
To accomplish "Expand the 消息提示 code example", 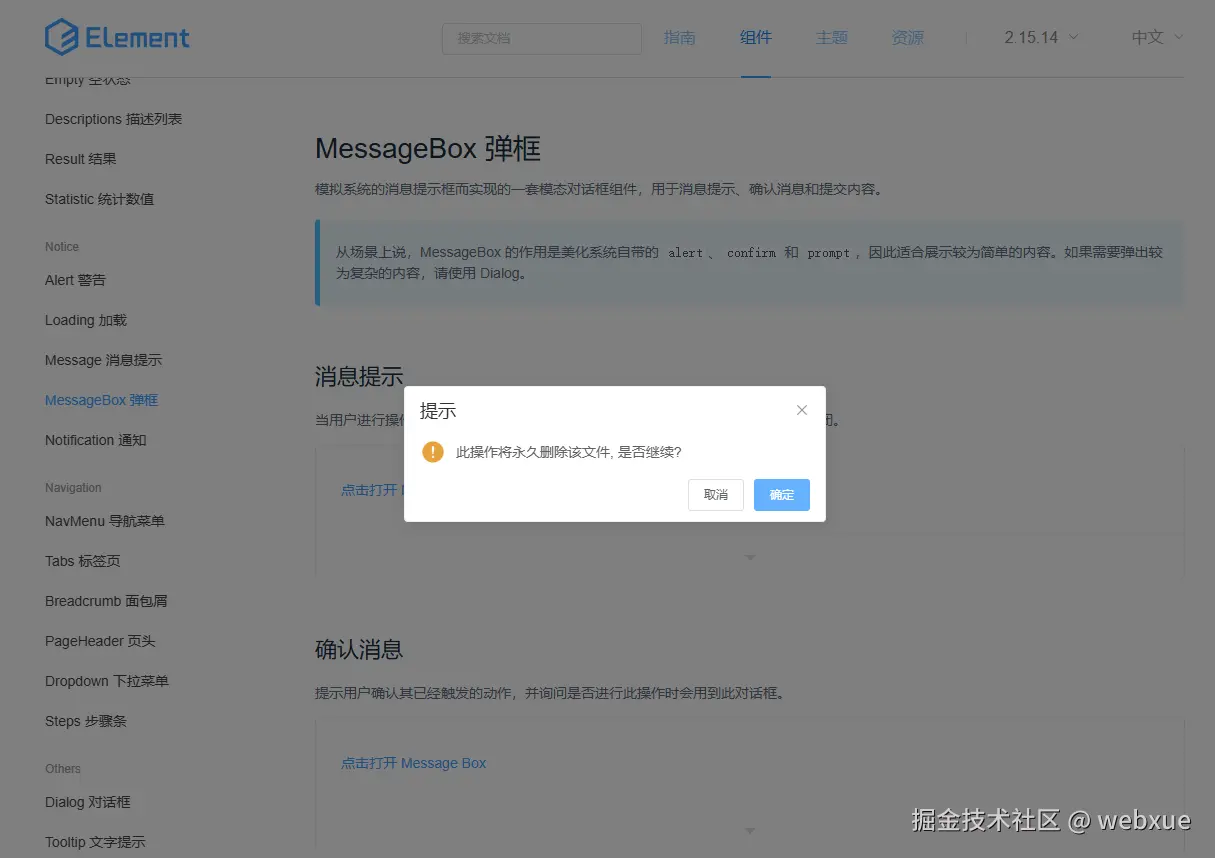I will click(x=749, y=557).
